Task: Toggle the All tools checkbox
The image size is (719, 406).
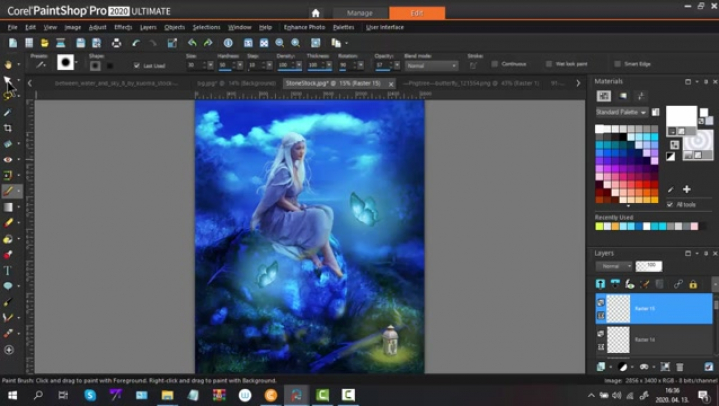Action: coord(670,205)
